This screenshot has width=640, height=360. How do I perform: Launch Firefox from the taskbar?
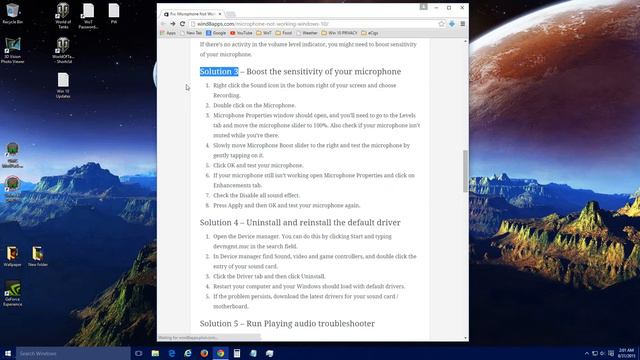tap(204, 353)
